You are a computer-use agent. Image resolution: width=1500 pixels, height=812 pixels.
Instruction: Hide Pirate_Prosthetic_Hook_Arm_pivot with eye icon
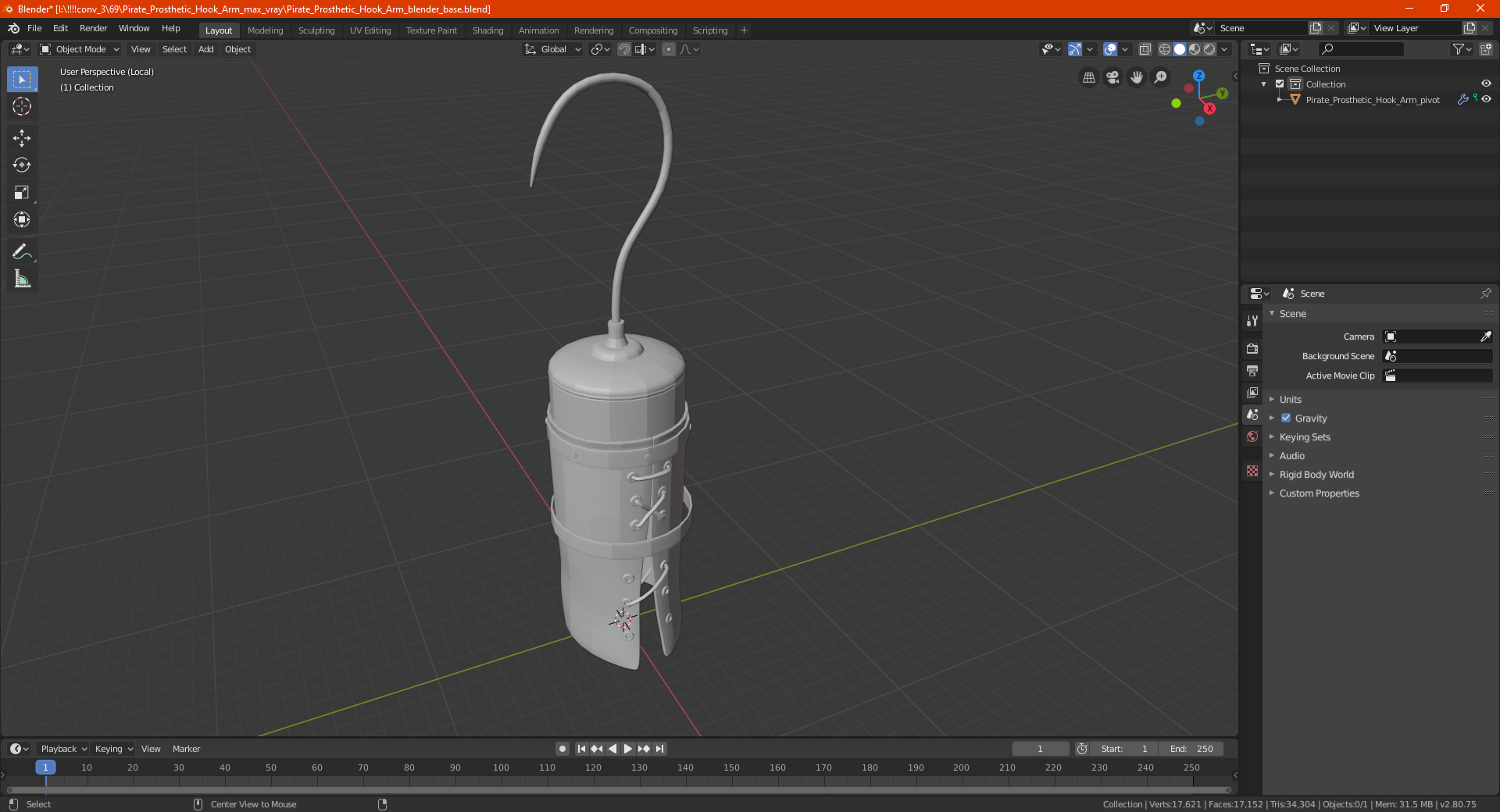[1486, 100]
